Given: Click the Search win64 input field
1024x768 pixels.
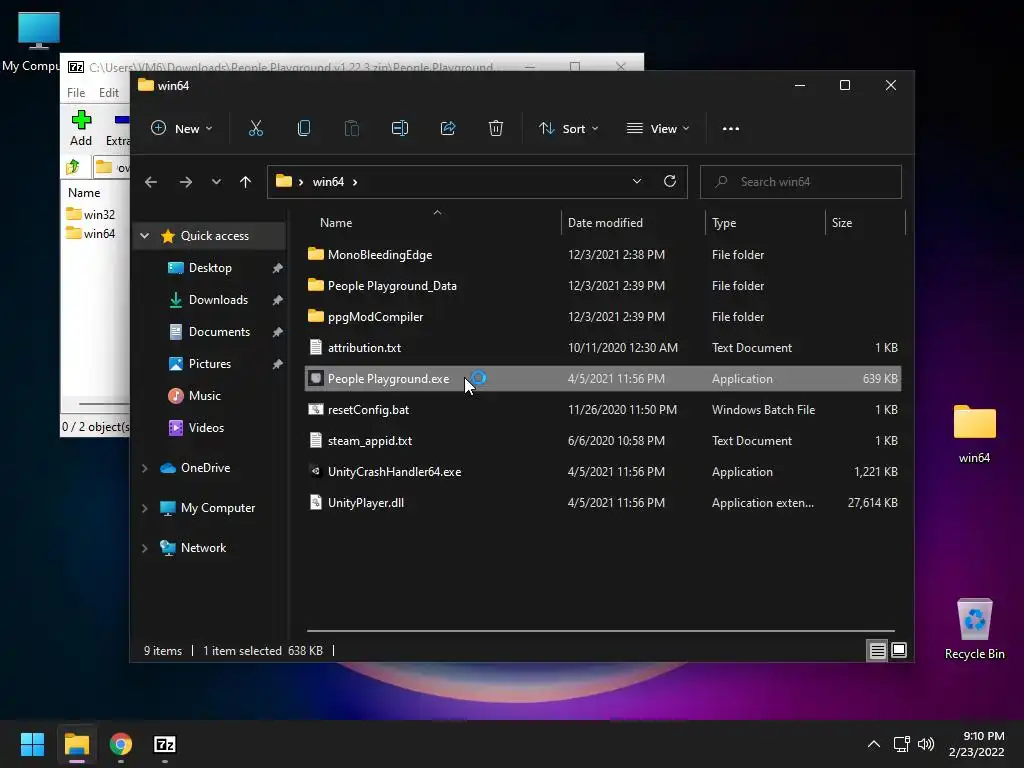Looking at the screenshot, I should 801,182.
